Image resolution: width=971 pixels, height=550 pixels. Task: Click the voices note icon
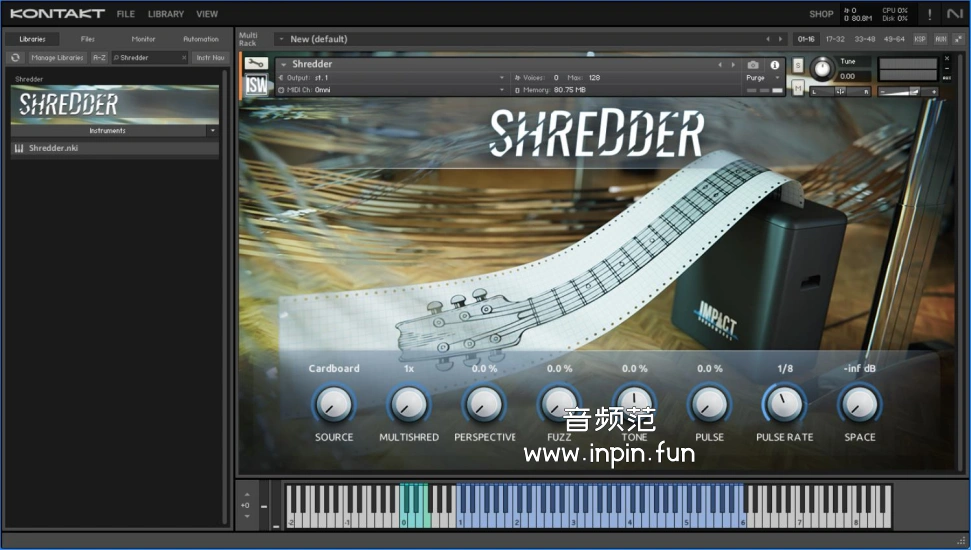(x=517, y=78)
